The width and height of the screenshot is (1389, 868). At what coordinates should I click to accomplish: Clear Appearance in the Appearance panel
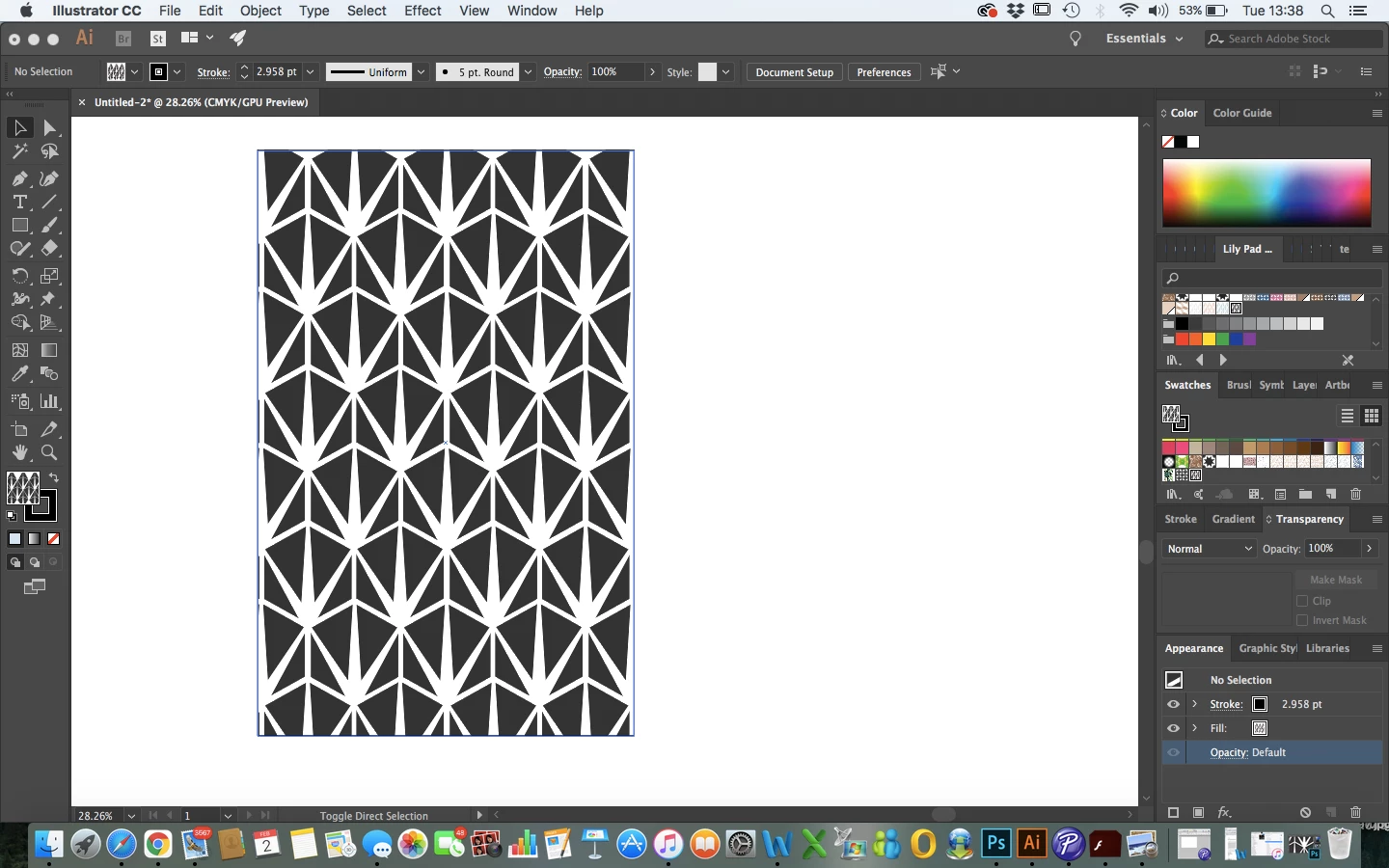coord(1305,812)
